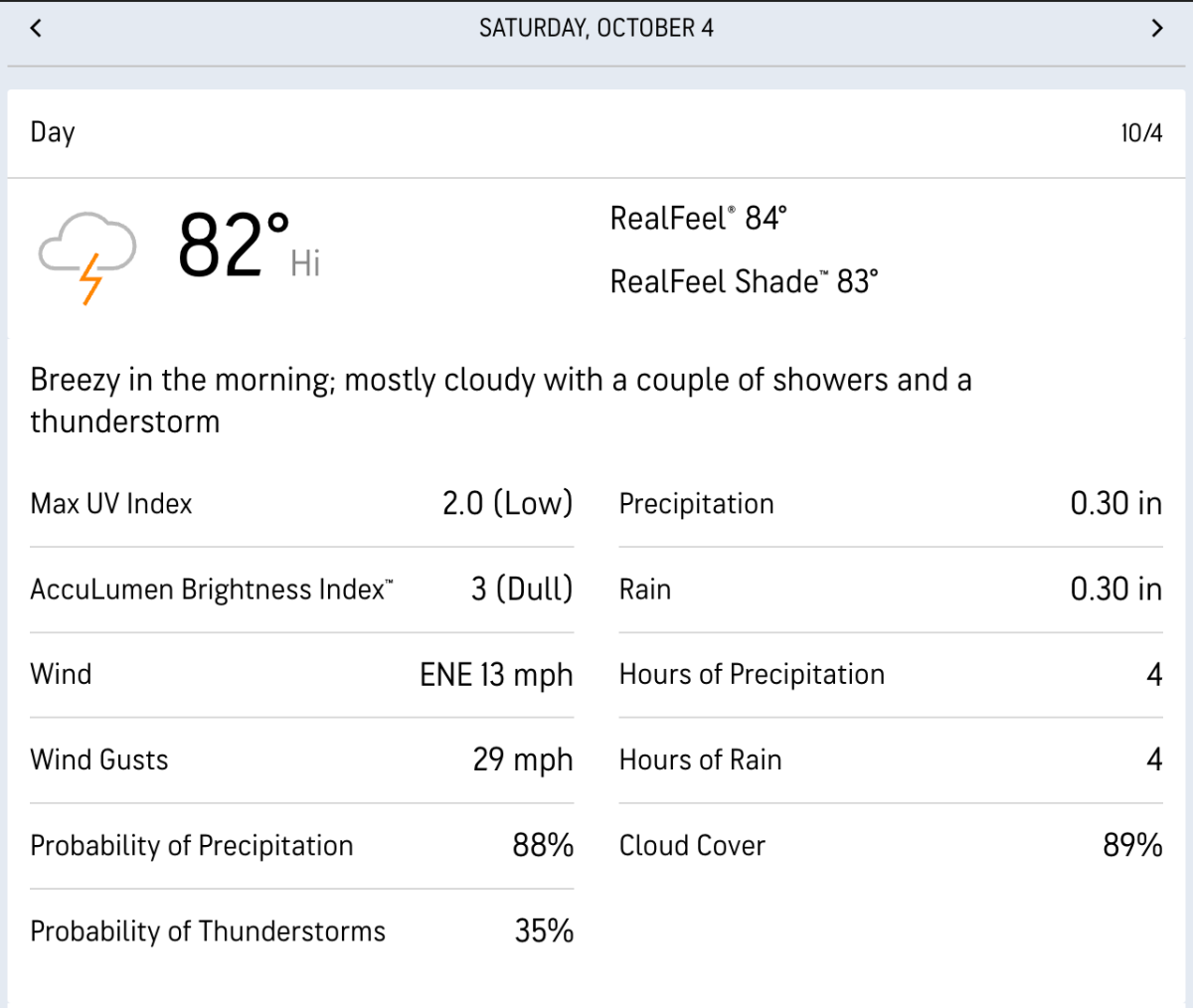Screen dimensions: 1193x1008
Task: Click AccuLumen Brightness Index label
Action: click(x=212, y=589)
